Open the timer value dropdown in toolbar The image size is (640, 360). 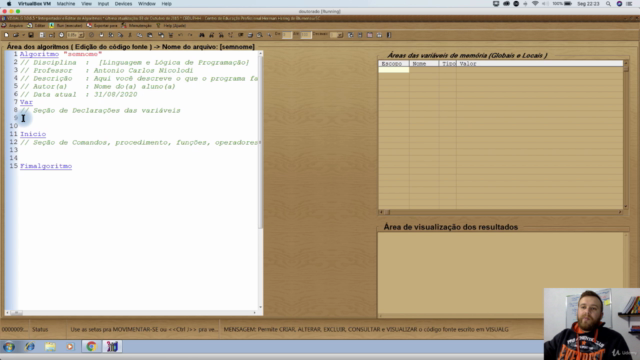[x=81, y=35]
